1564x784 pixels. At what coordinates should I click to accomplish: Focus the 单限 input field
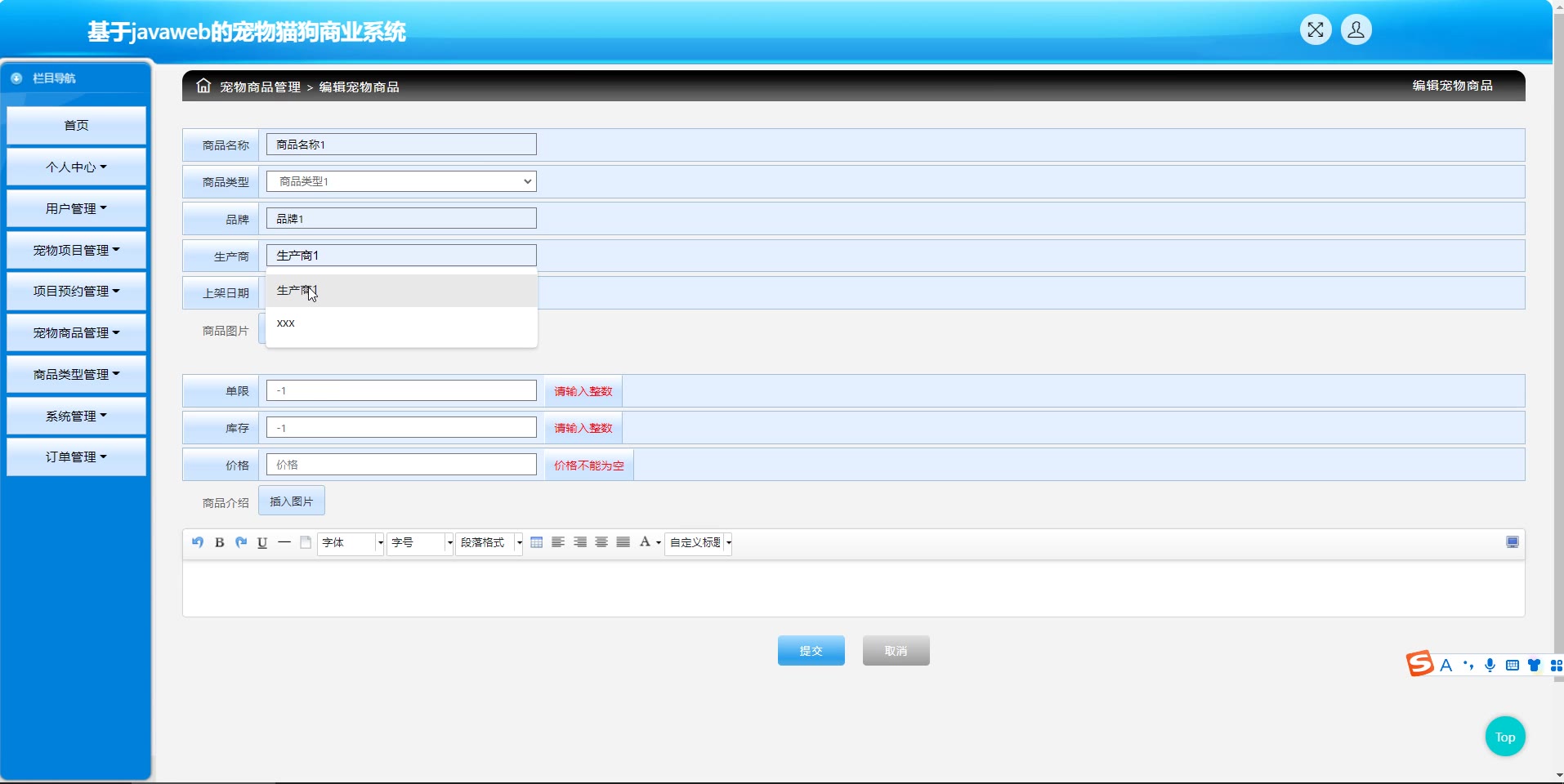pos(401,390)
